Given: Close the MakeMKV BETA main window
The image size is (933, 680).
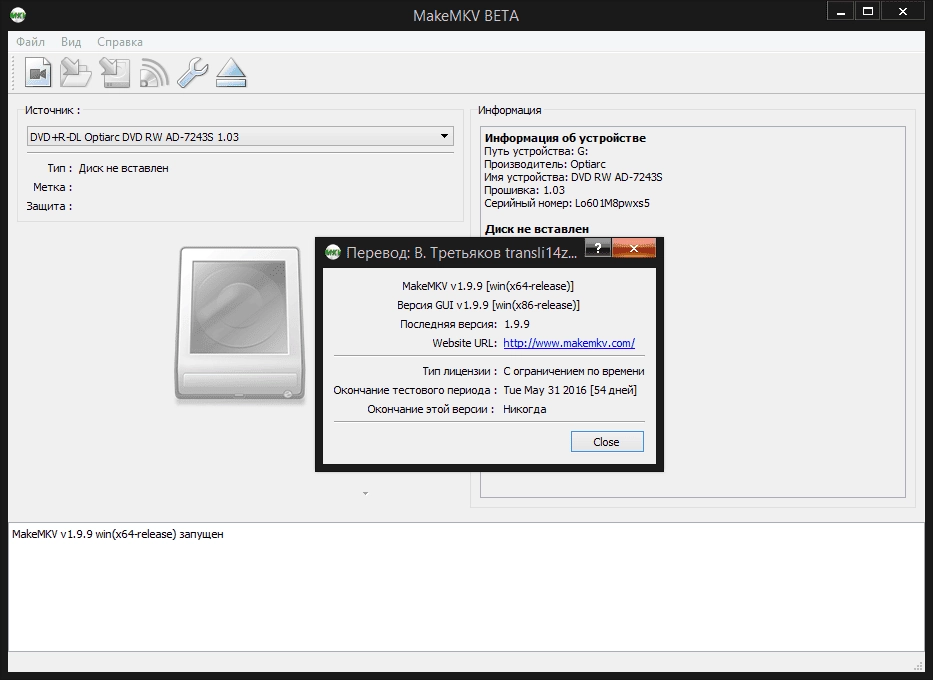Looking at the screenshot, I should point(903,12).
